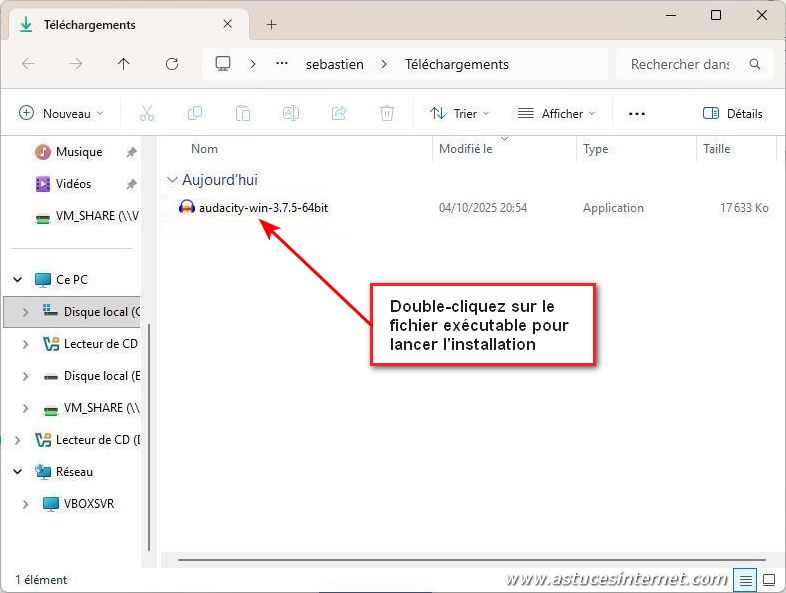Click the Copy icon in toolbar
Viewport: 786px width, 593px height.
click(x=195, y=114)
